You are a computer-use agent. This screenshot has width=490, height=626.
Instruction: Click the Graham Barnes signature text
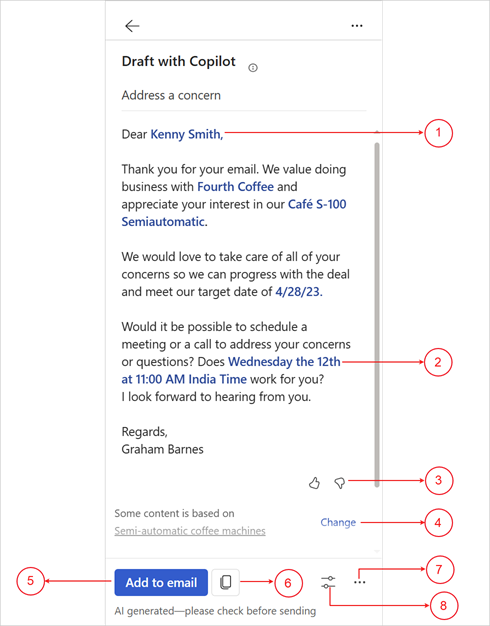(x=163, y=449)
